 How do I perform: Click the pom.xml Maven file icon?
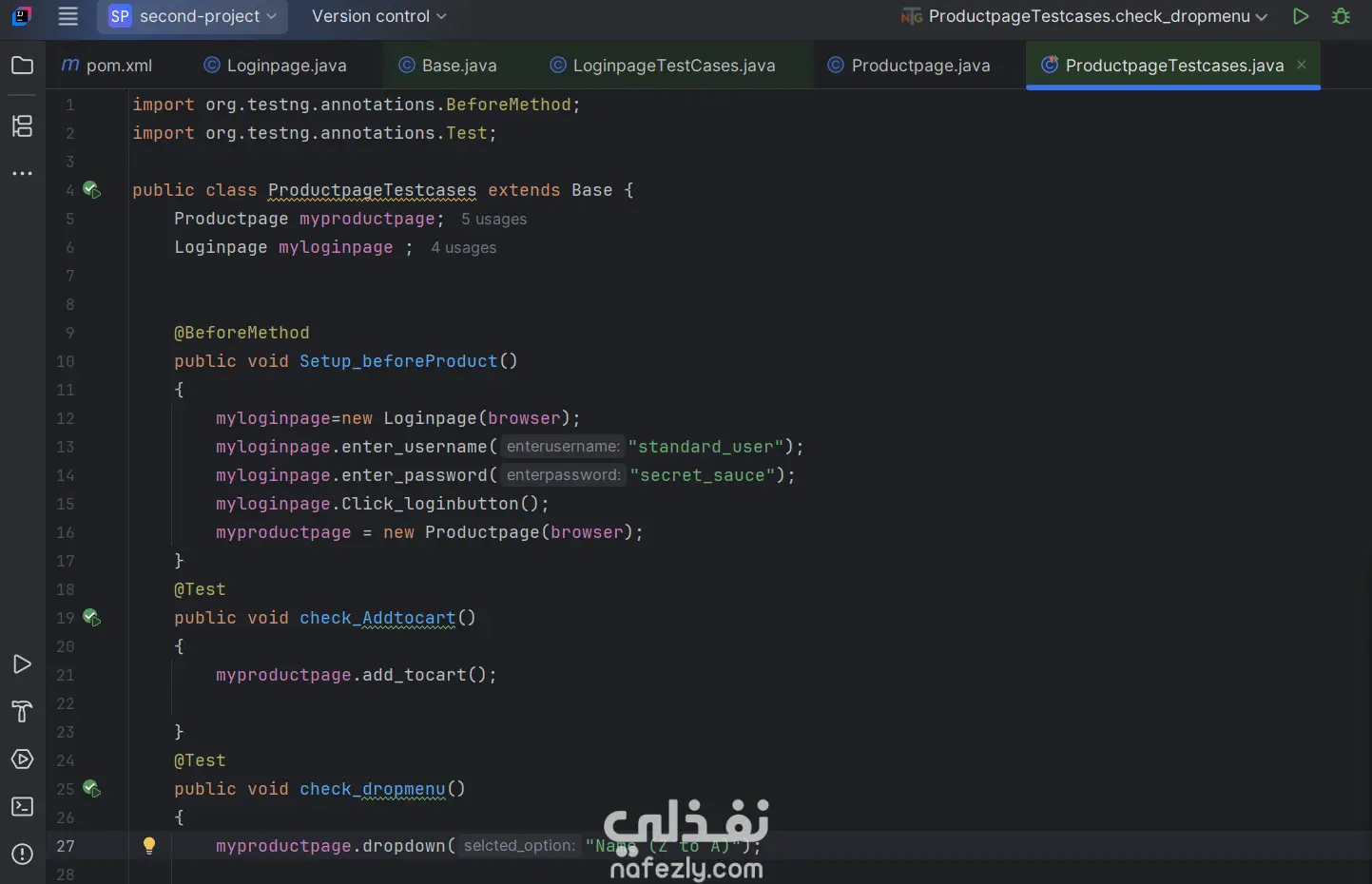pos(70,65)
